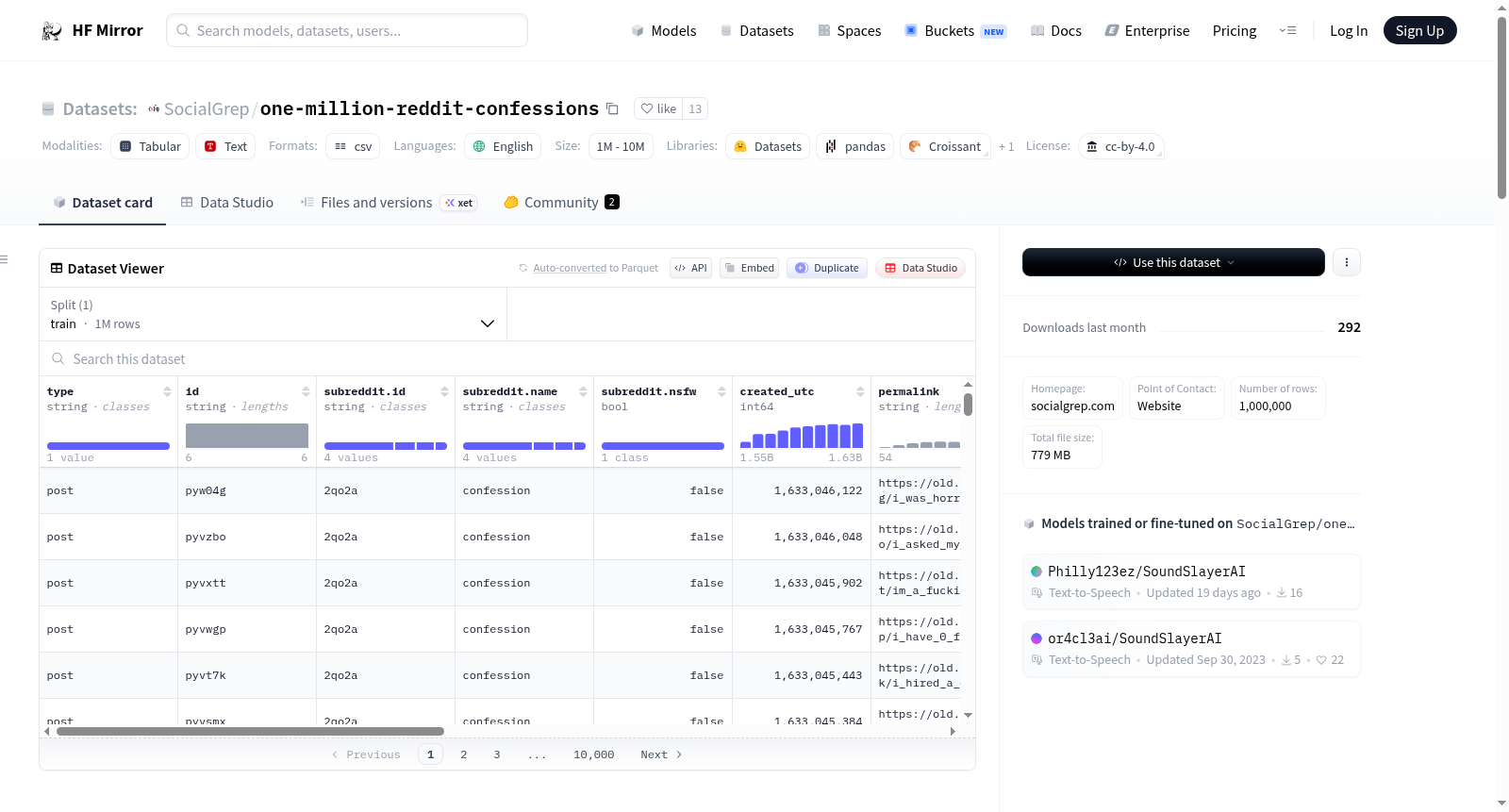Select the English language tag

503,146
